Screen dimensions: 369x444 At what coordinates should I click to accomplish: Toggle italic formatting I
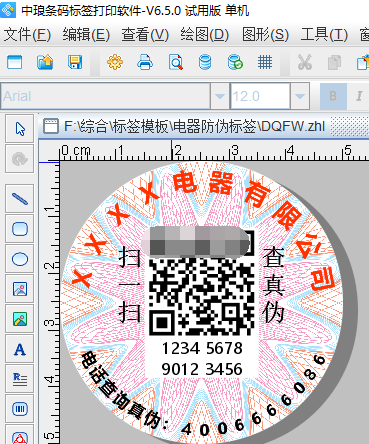point(359,96)
